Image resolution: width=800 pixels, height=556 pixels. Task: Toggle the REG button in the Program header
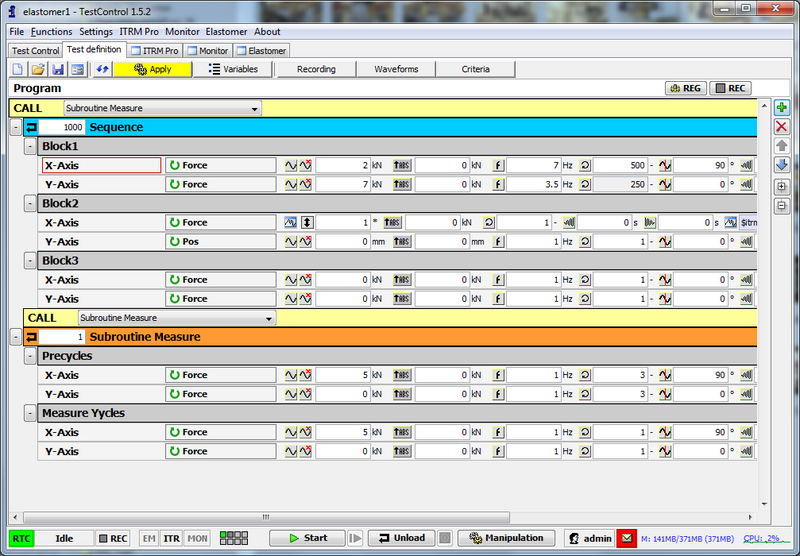686,88
